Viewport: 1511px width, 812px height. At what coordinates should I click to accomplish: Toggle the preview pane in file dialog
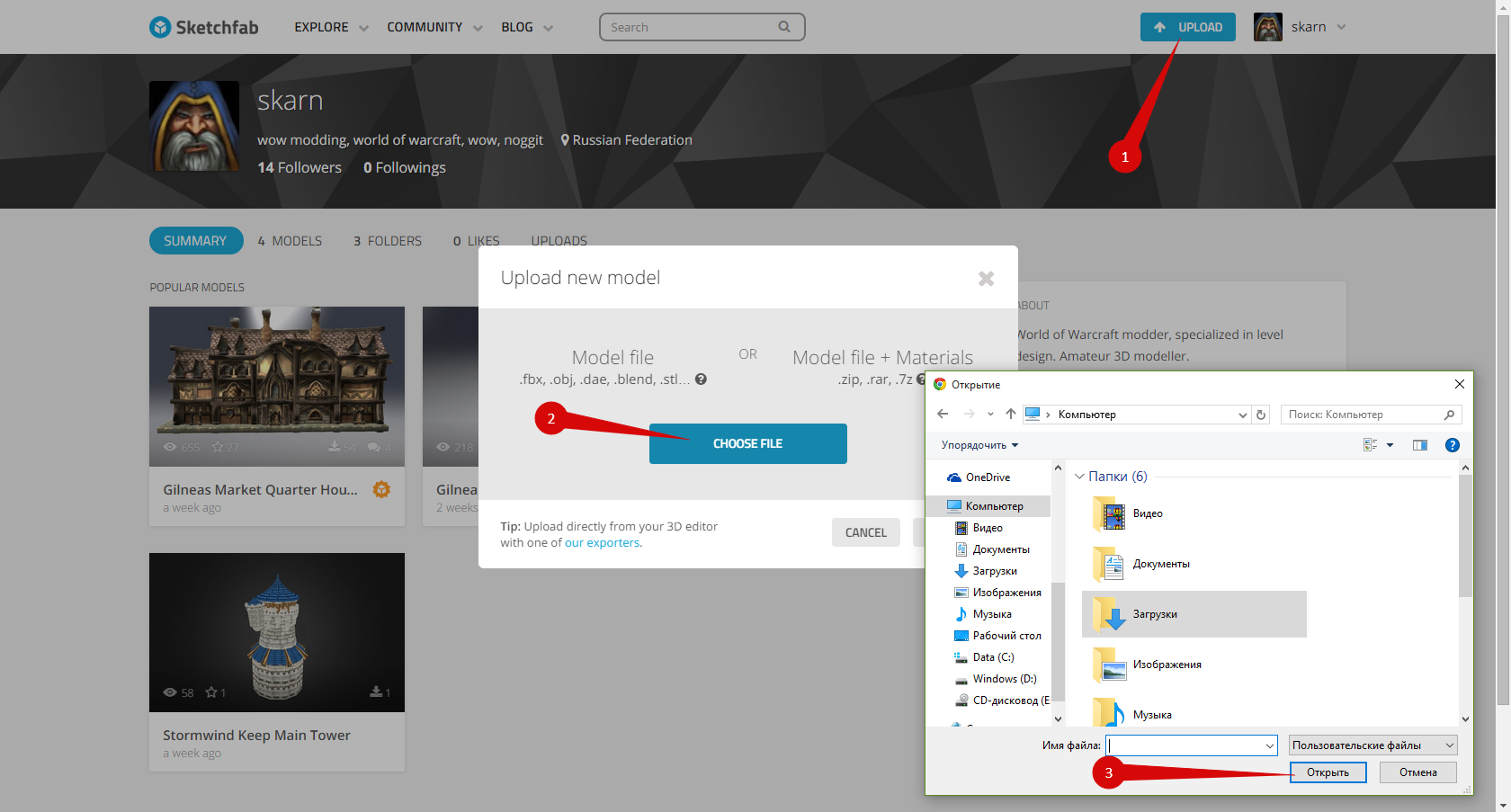click(1420, 445)
